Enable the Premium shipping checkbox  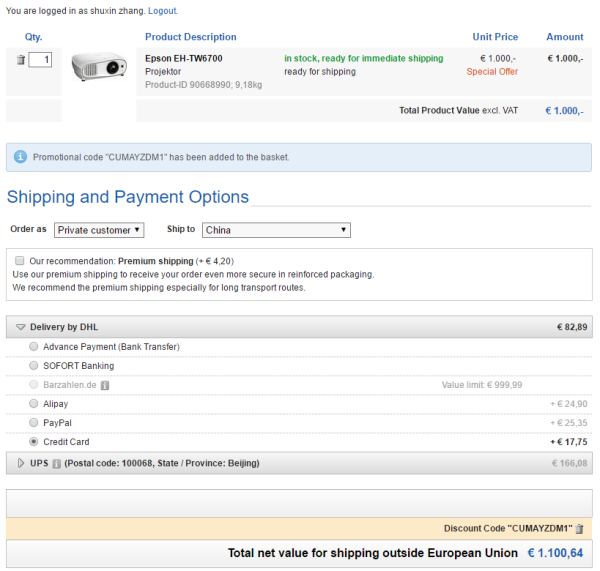click(x=20, y=261)
